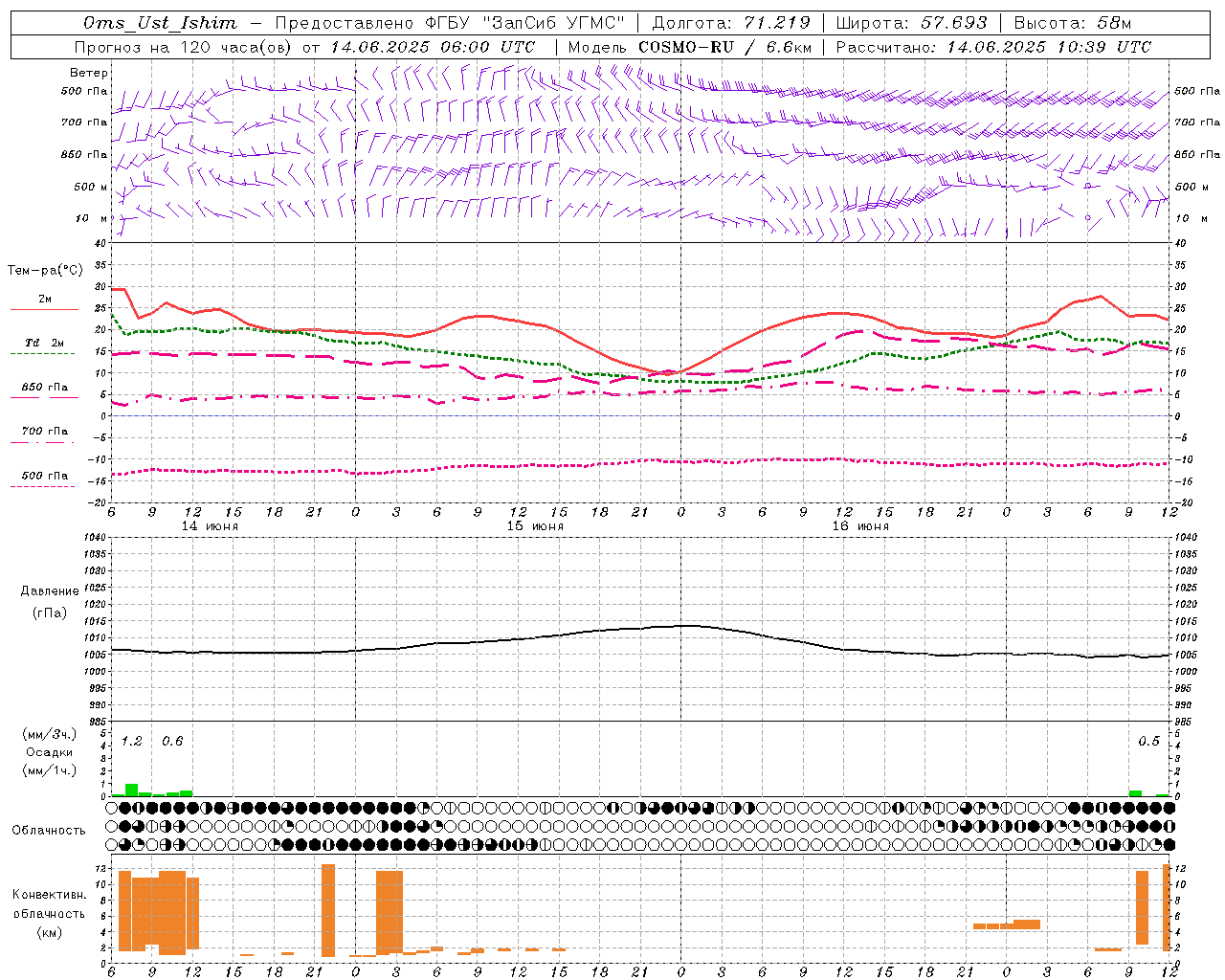Click the 850 гПа temperature legend entry
The image size is (1225, 980).
pyautogui.click(x=44, y=391)
